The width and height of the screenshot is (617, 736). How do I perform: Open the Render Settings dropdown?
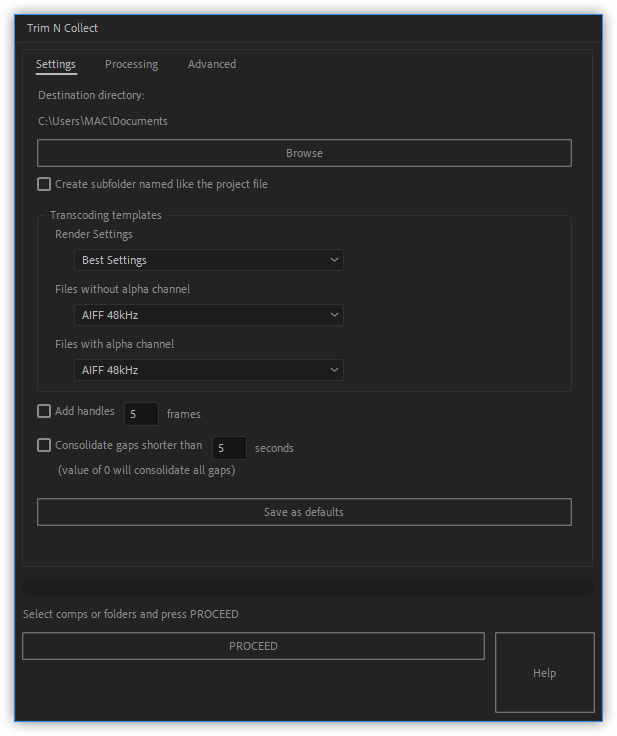coord(208,260)
